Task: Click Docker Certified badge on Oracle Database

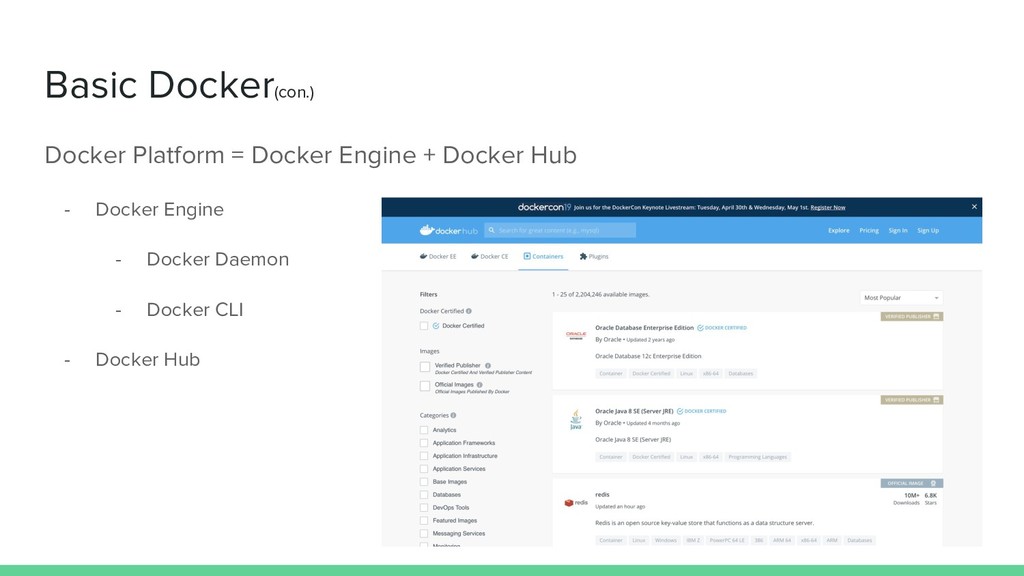Action: pos(722,328)
